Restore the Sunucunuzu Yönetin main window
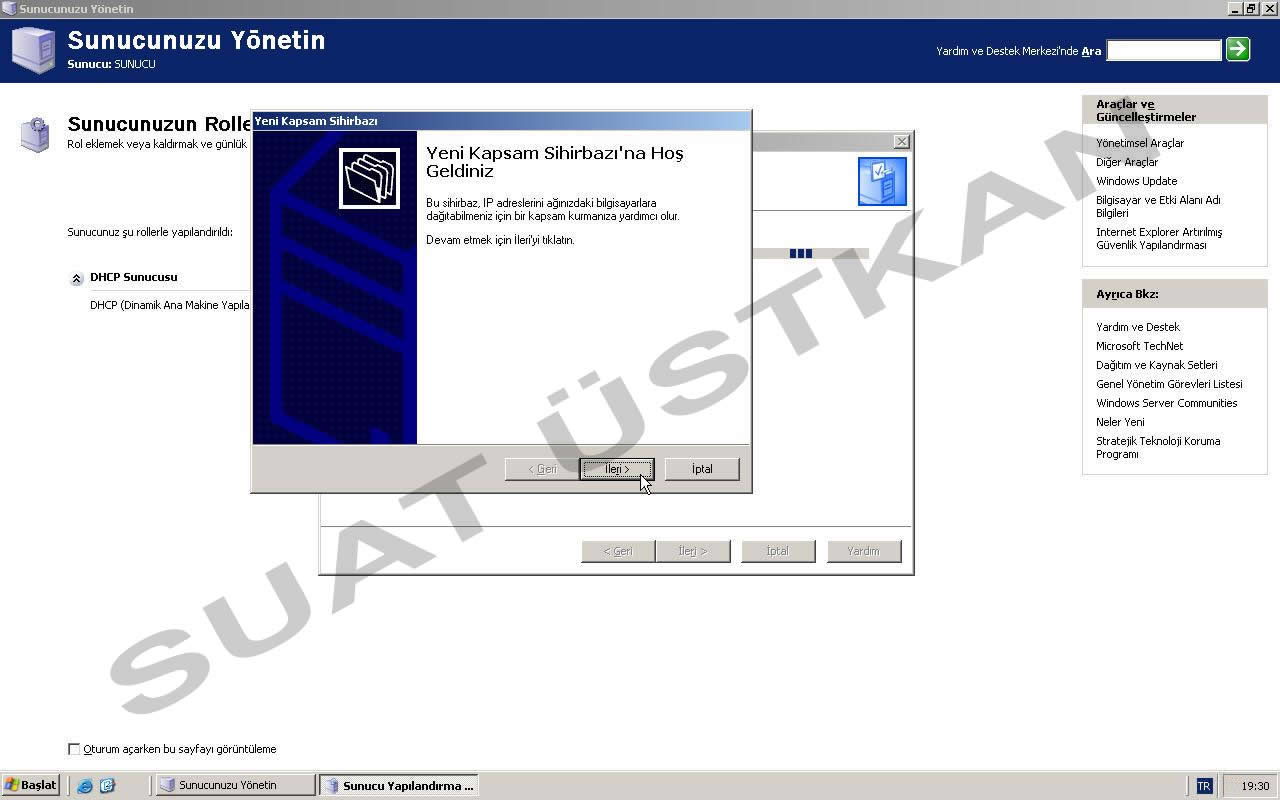Screen dimensions: 1280x800 [1252, 8]
